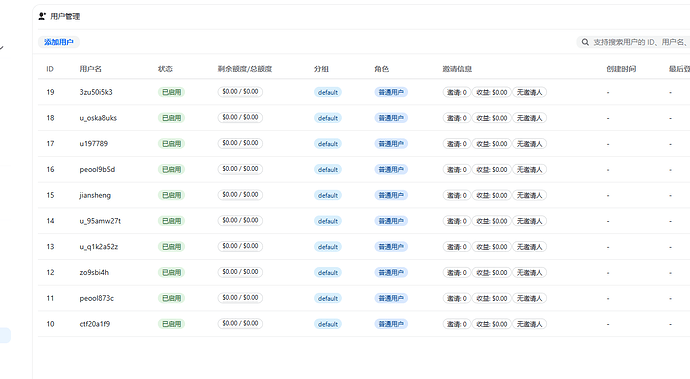This screenshot has width=690, height=379.
Task: Click 已启用 status tag for user 3zu50i5k3
Action: coord(171,92)
